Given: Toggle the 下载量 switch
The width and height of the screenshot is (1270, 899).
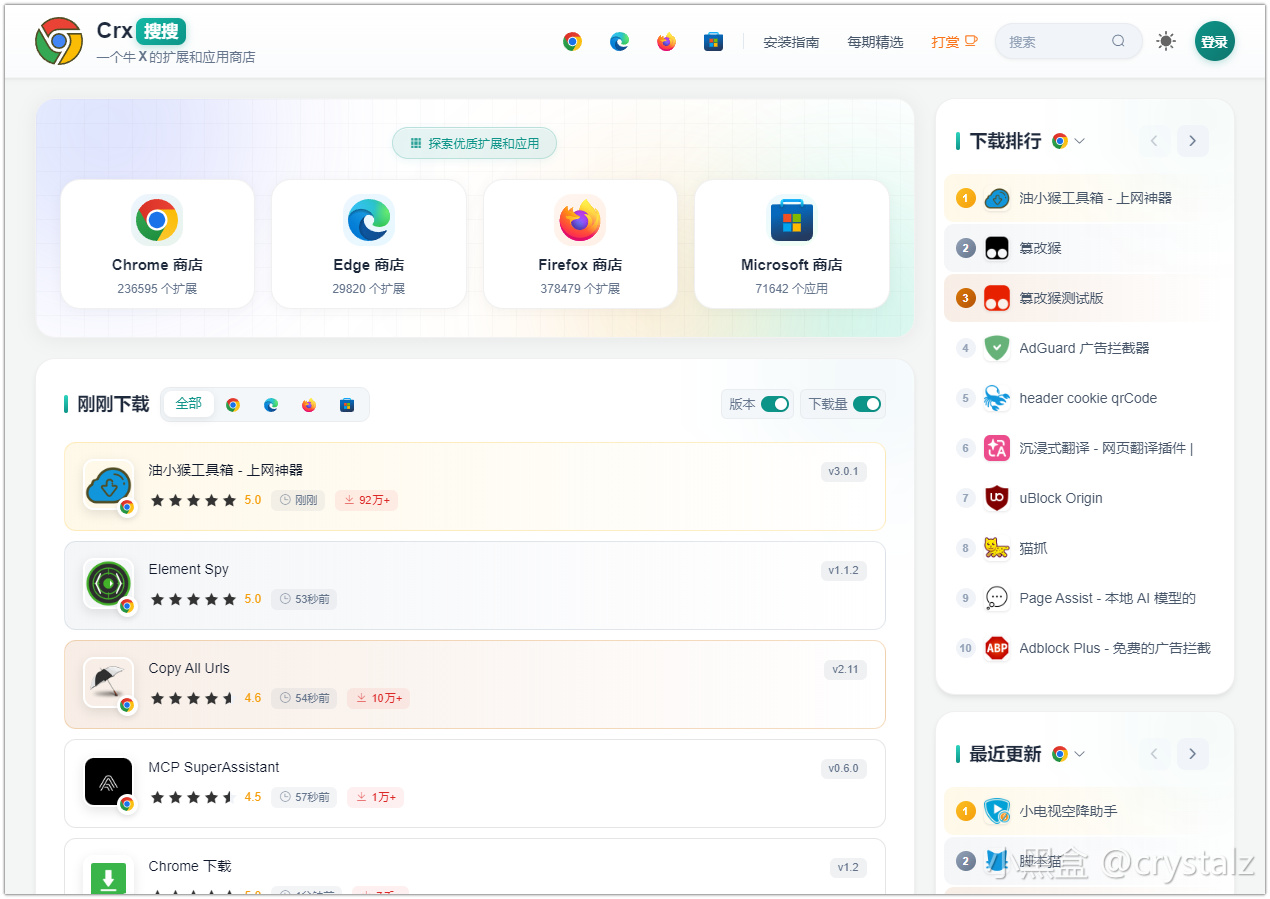Looking at the screenshot, I should [867, 404].
